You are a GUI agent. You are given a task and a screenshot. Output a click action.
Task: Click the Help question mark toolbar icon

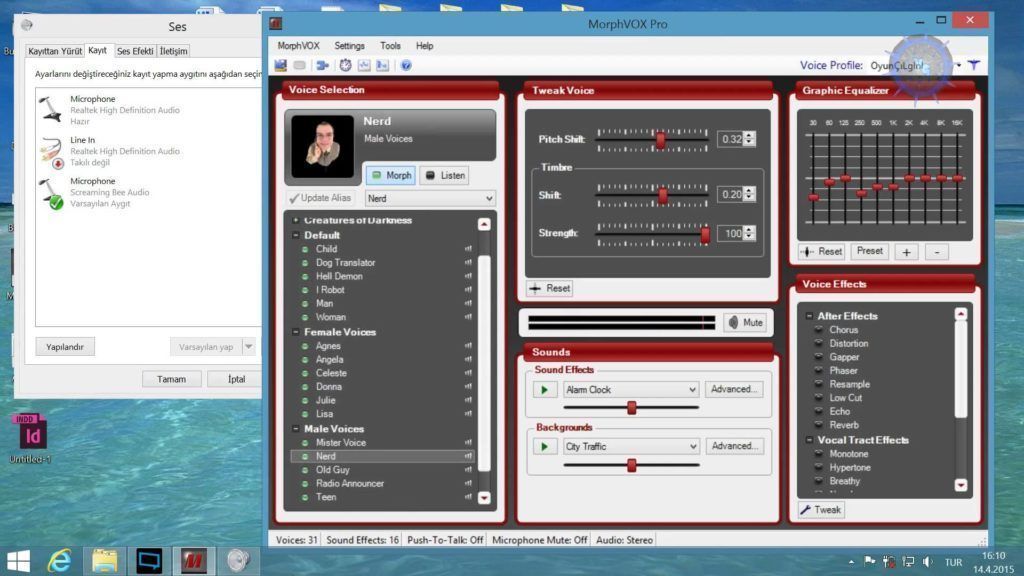406,66
